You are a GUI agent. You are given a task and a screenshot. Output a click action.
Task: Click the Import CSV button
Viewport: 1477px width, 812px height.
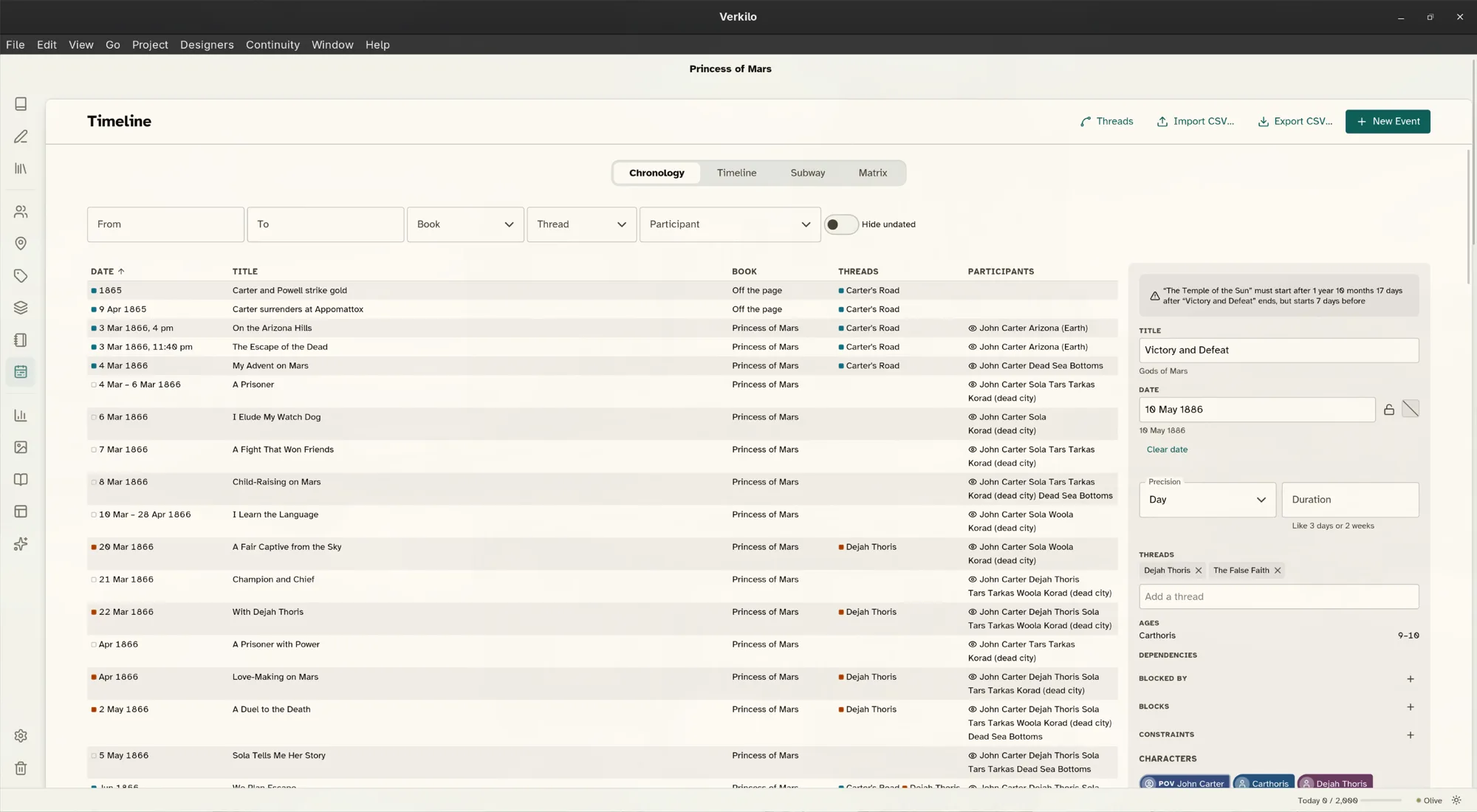coord(1195,122)
